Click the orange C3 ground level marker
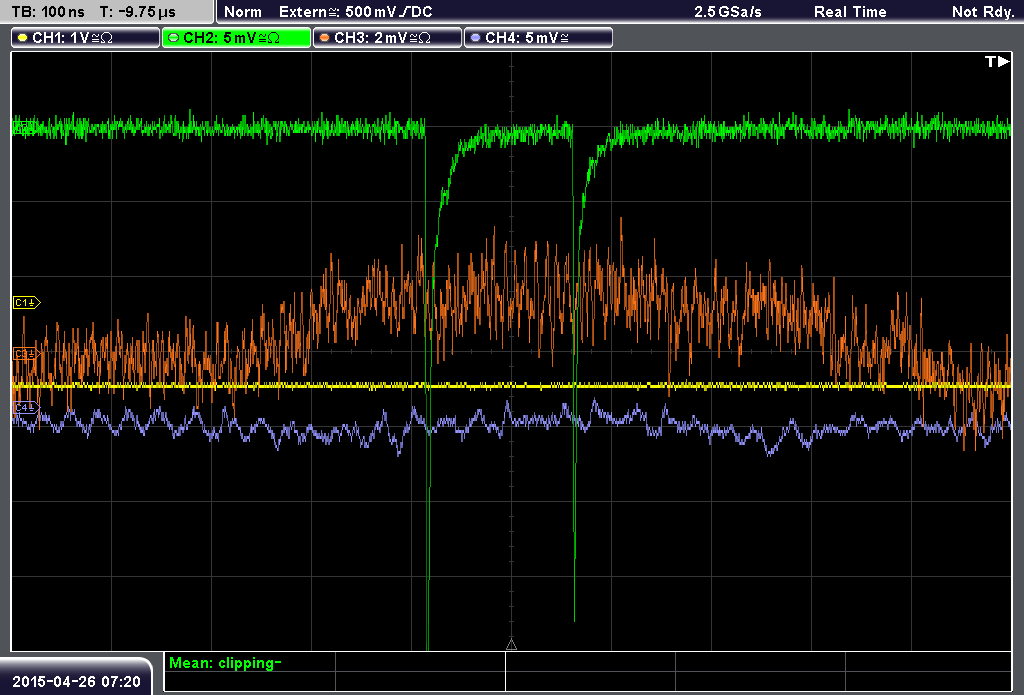 [27, 353]
